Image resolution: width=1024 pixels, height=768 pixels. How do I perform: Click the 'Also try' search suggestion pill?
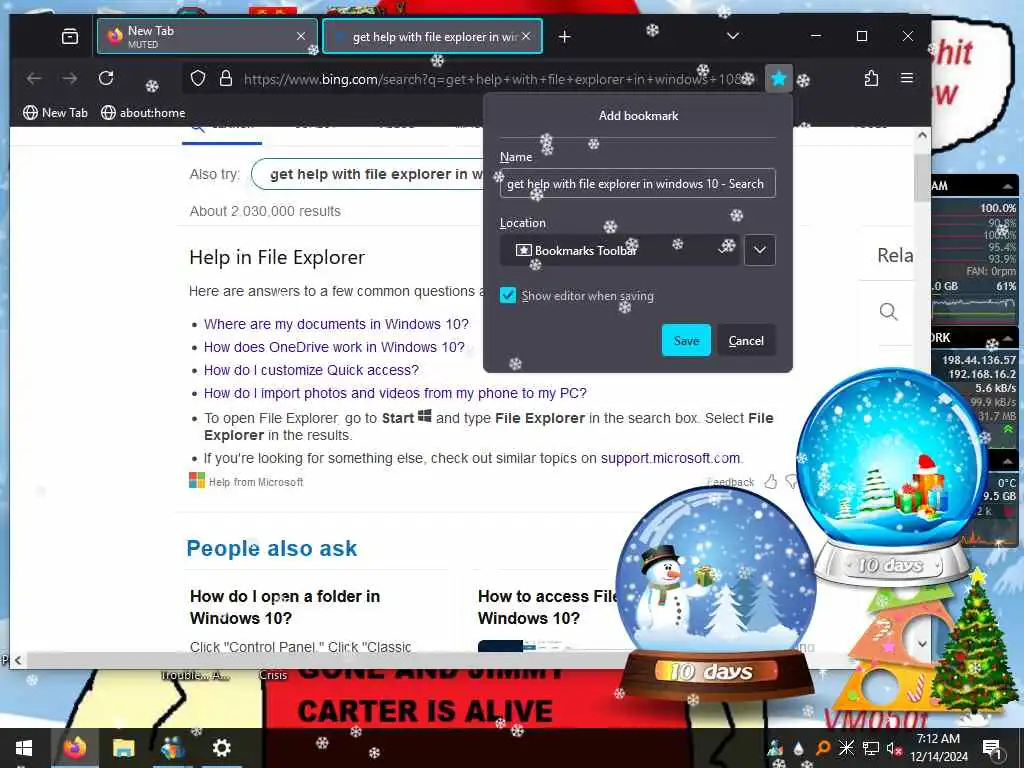coord(369,174)
